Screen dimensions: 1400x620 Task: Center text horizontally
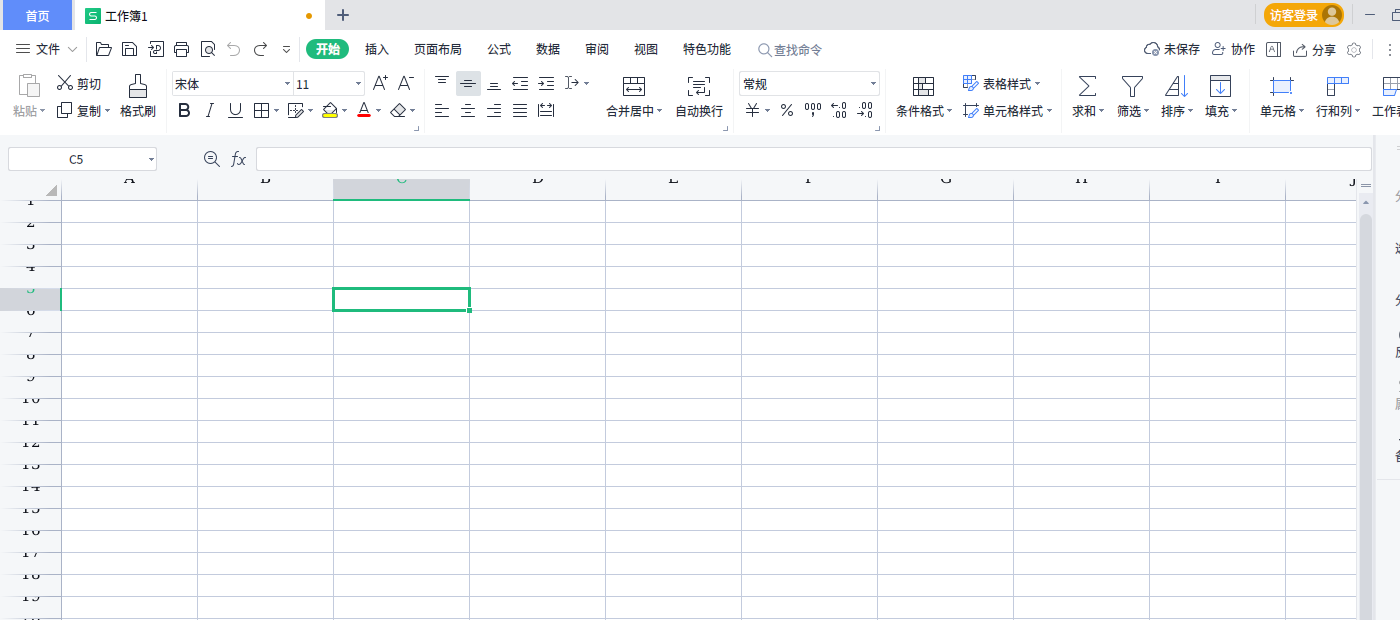(x=468, y=110)
